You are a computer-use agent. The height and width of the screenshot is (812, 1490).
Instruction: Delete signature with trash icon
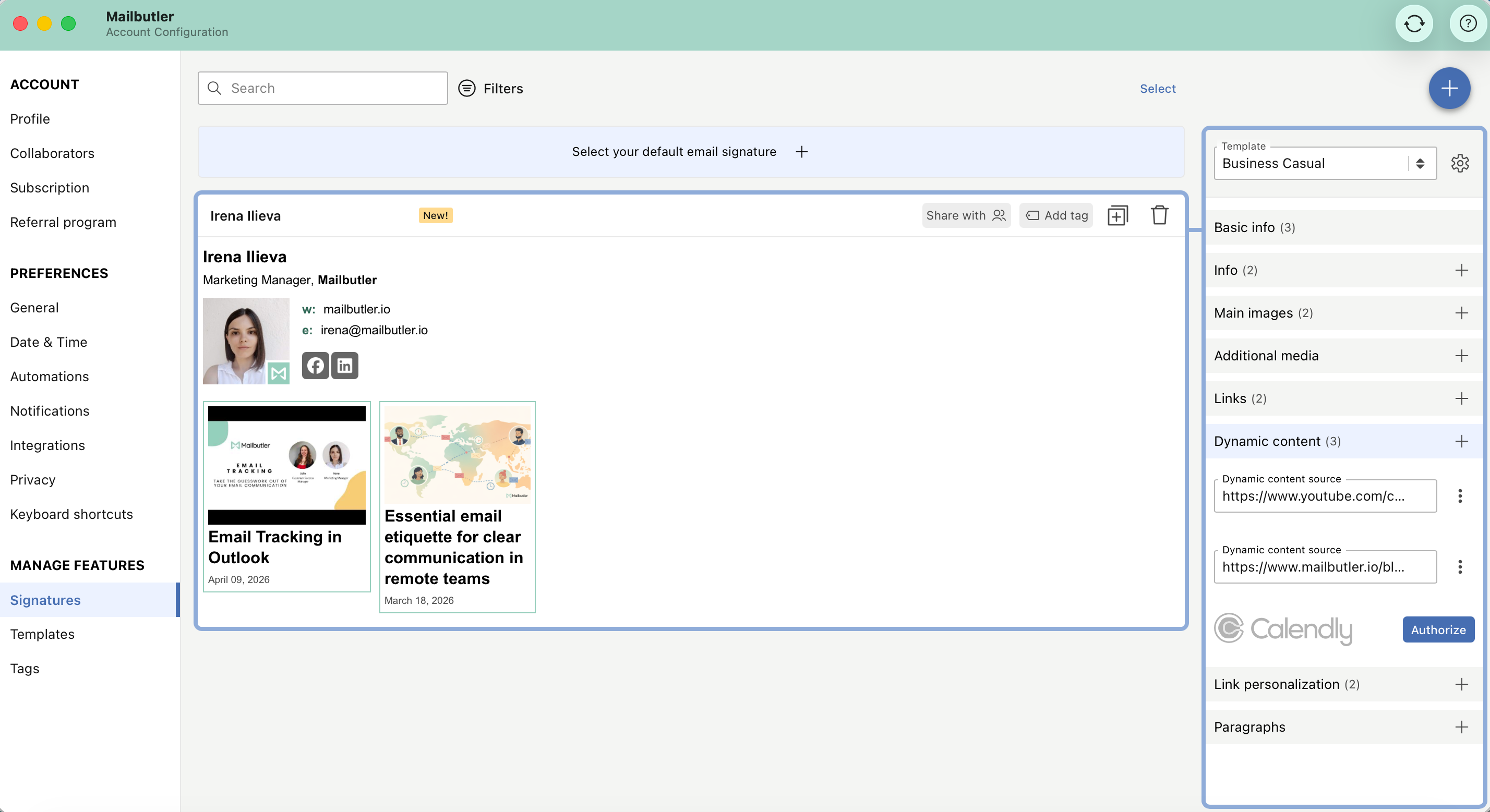[1159, 215]
